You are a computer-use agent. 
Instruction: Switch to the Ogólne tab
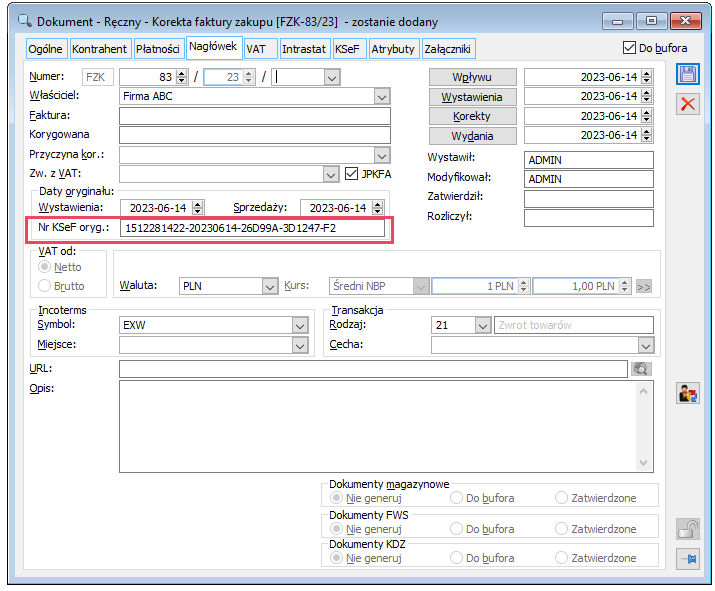(x=45, y=49)
